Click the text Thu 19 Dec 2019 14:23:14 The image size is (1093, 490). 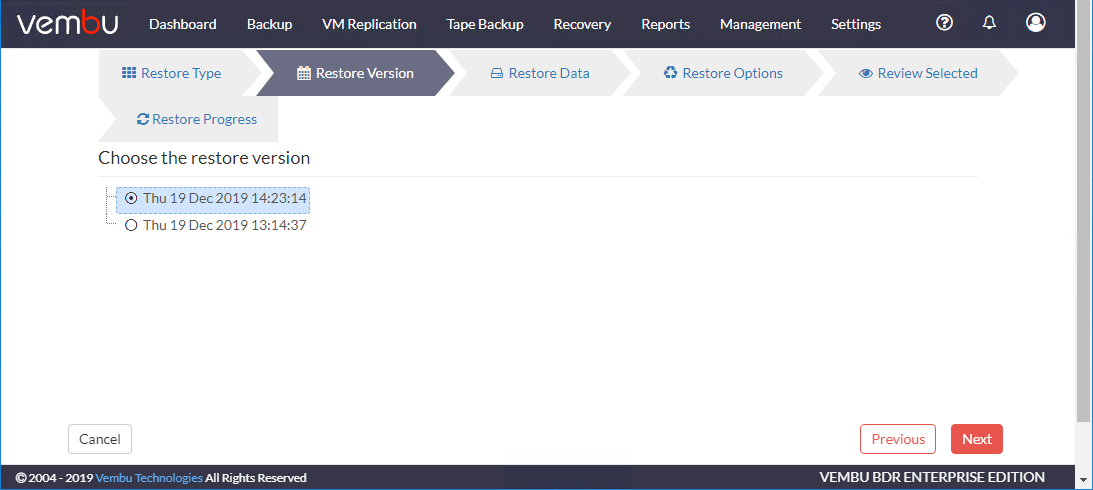pyautogui.click(x=224, y=198)
